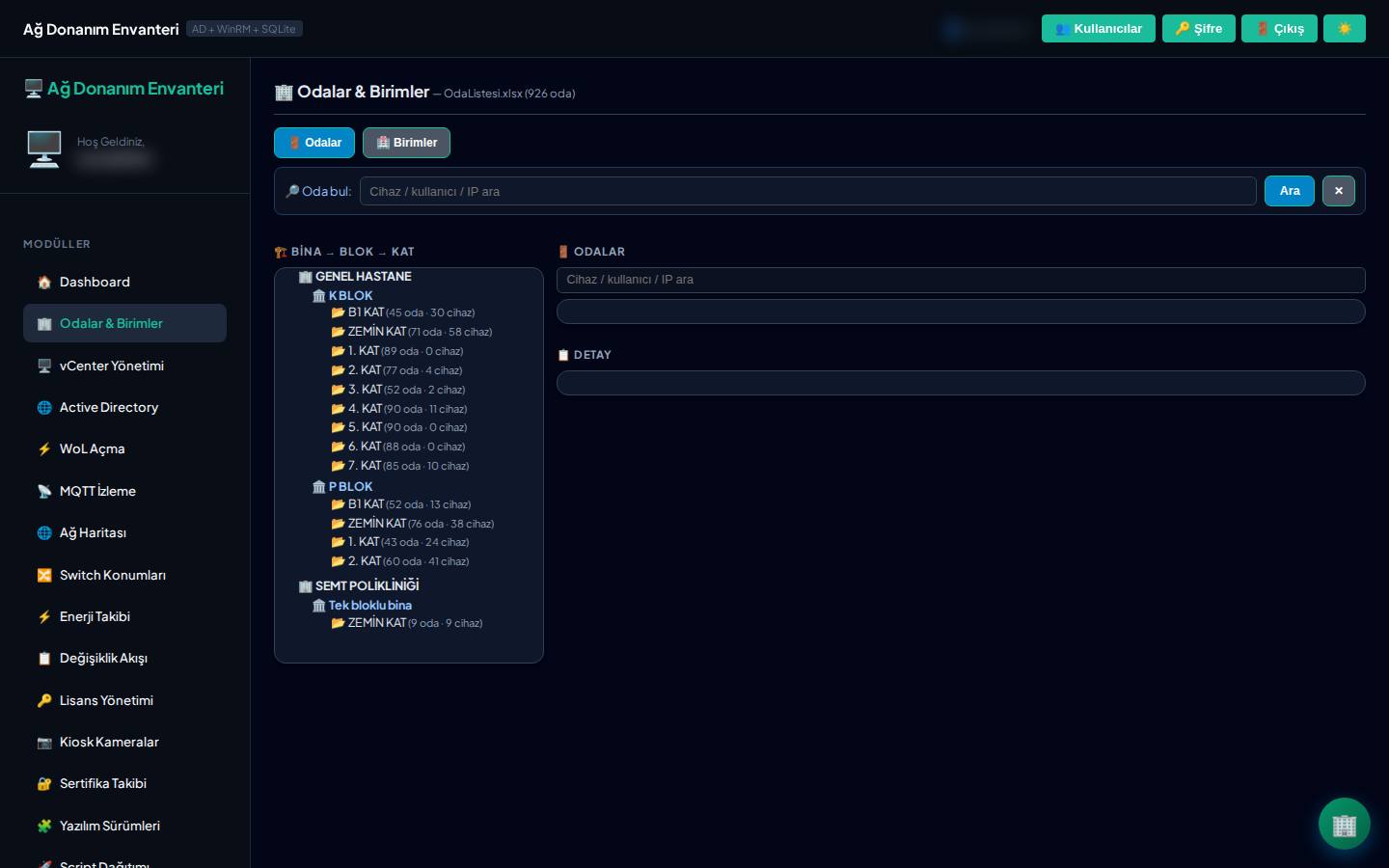The image size is (1389, 868).
Task: Focus the Oda bul search field
Action: (808, 191)
